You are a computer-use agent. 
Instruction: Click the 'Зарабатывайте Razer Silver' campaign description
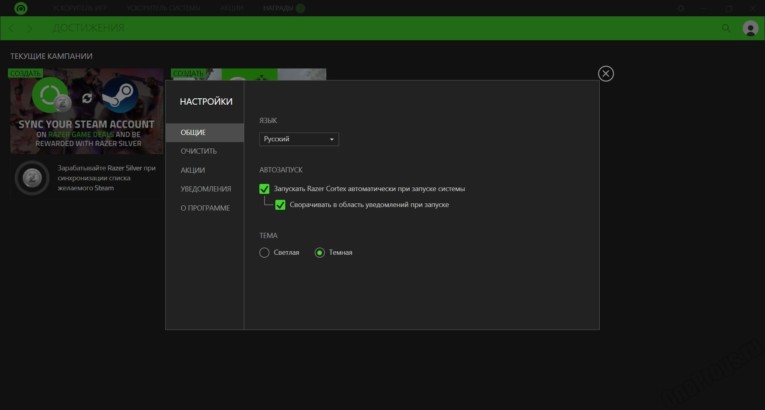[x=107, y=178]
